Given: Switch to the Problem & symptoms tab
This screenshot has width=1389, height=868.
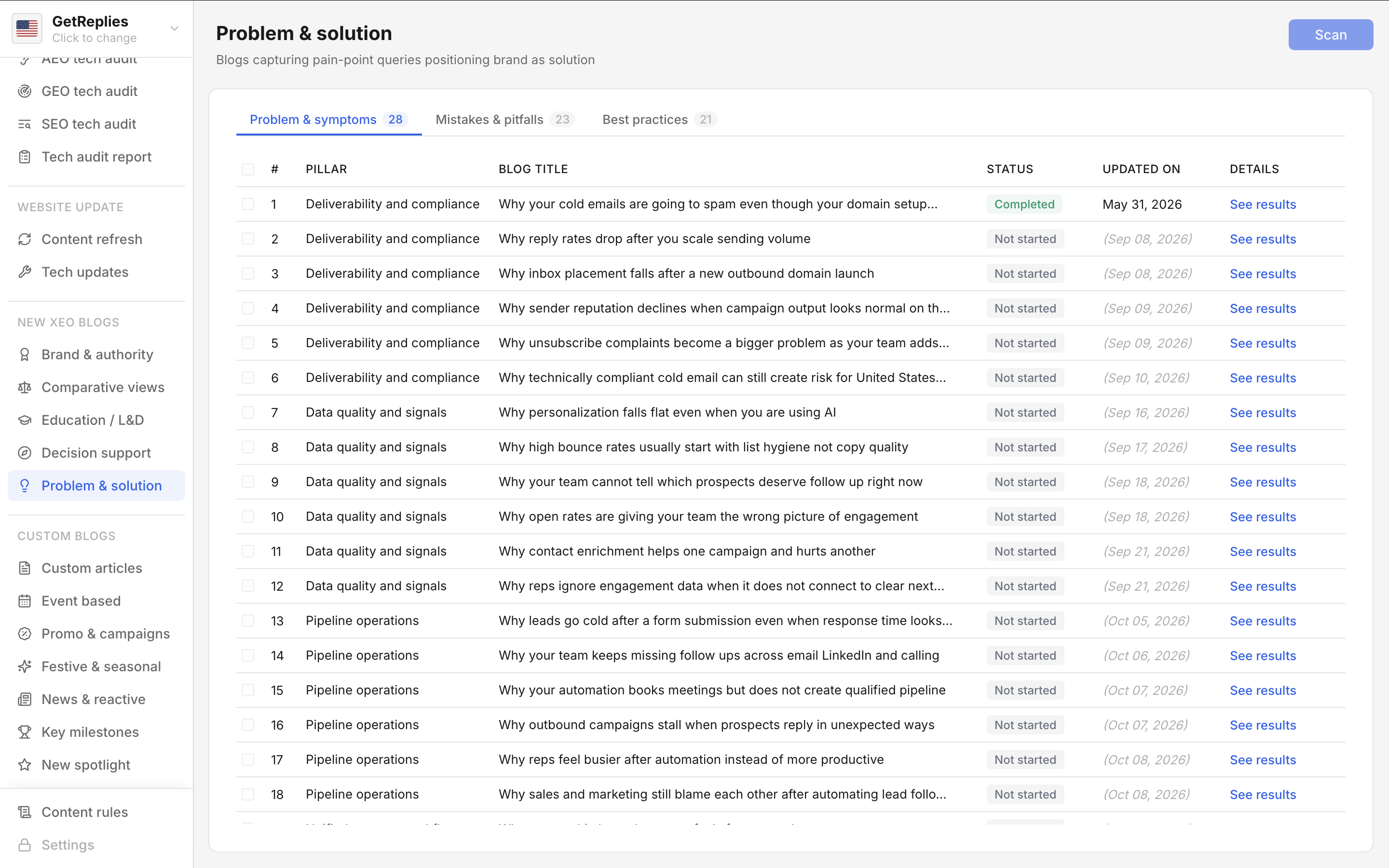Looking at the screenshot, I should (329, 120).
